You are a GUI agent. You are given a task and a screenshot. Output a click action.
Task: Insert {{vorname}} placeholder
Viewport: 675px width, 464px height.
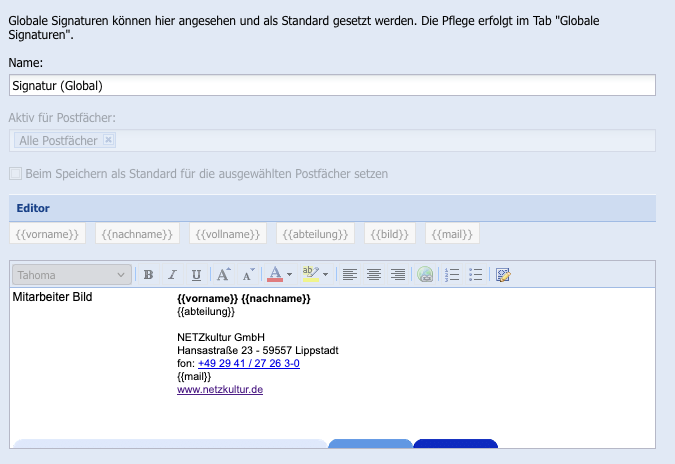pos(47,234)
